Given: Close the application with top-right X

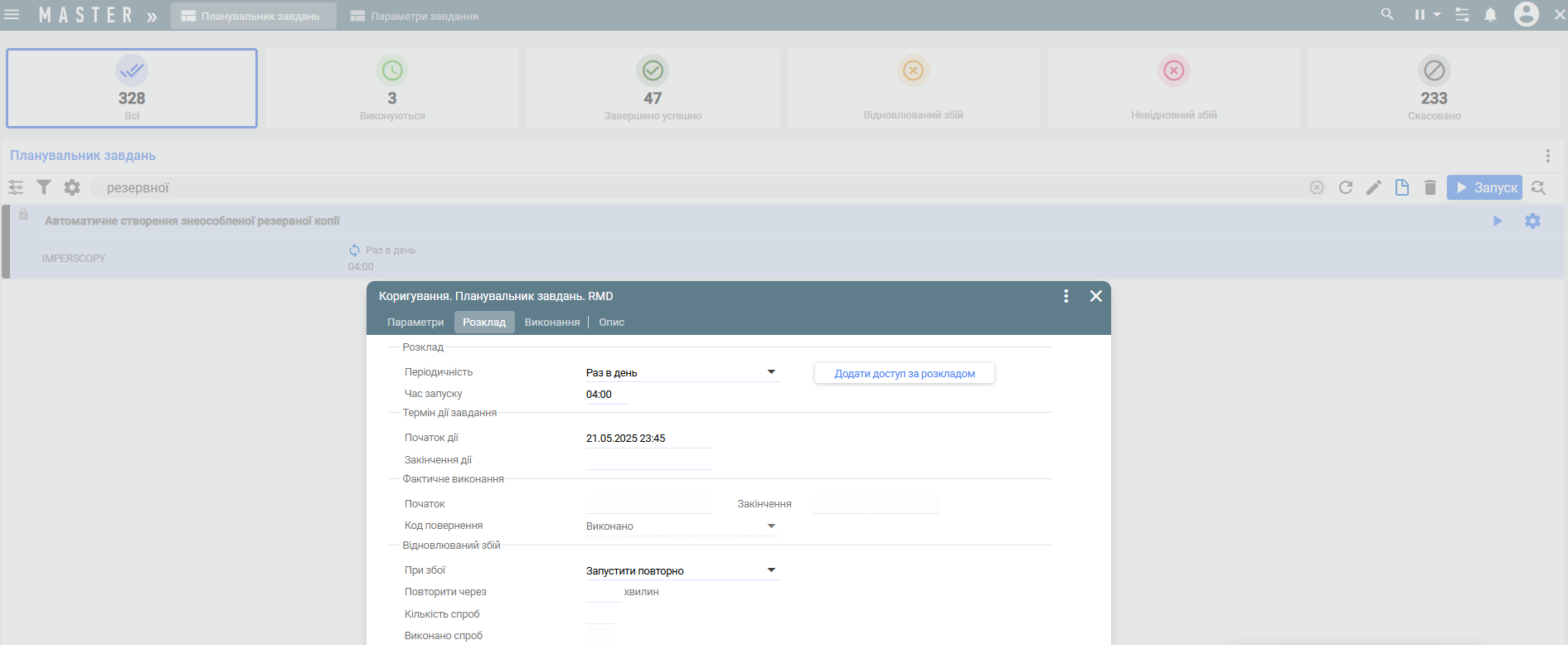Looking at the screenshot, I should pyautogui.click(x=1560, y=15).
